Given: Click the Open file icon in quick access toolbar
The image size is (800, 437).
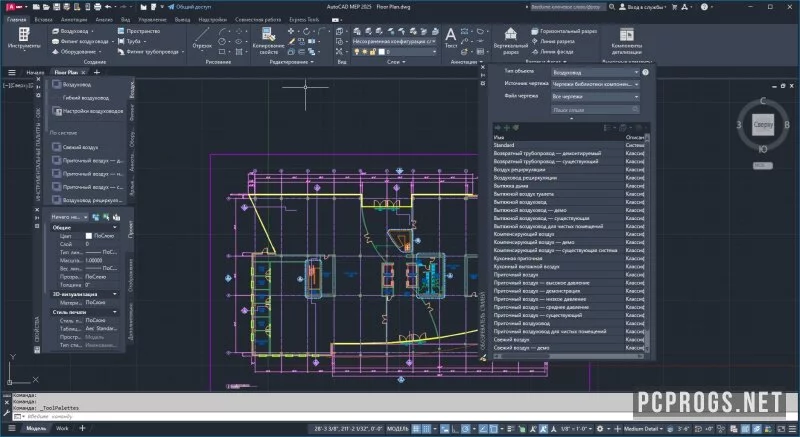Looking at the screenshot, I should (x=46, y=7).
